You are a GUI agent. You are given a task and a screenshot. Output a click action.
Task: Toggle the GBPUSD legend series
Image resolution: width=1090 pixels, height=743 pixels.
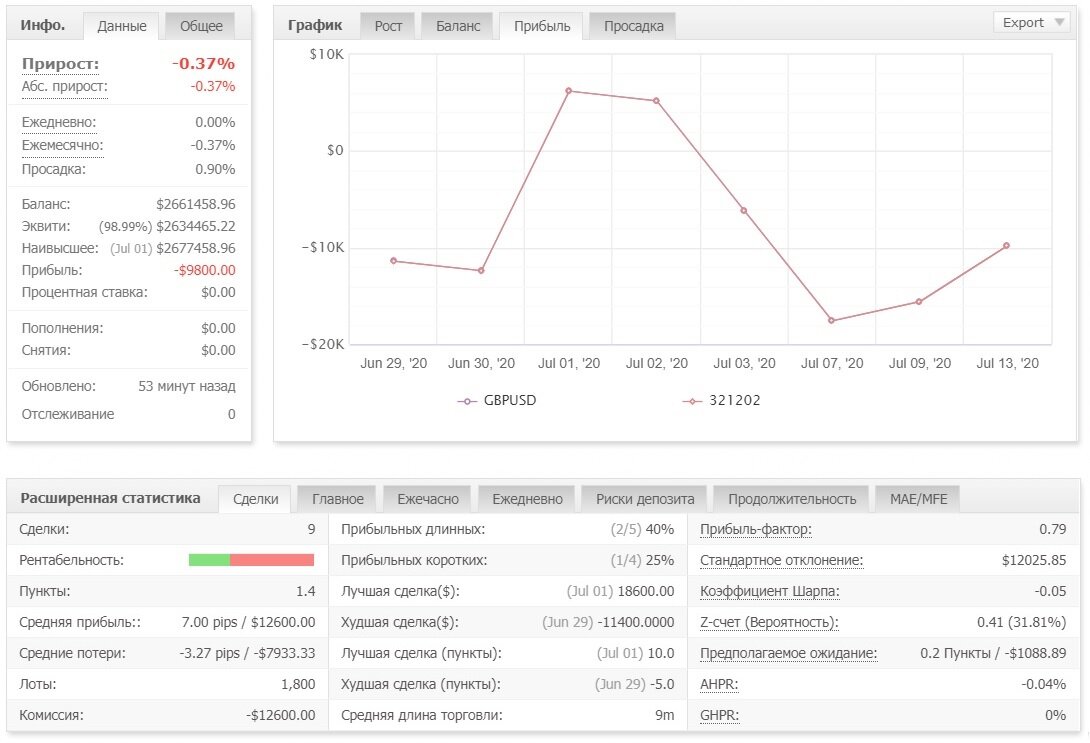497,400
